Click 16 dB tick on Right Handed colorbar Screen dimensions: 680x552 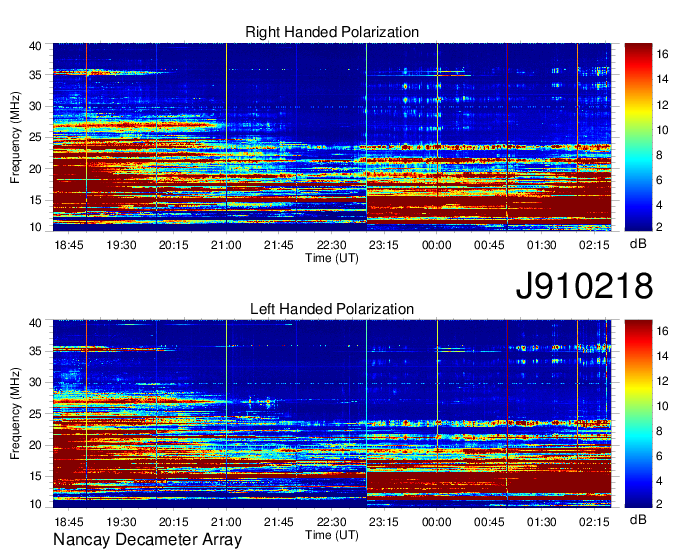[x=662, y=54]
